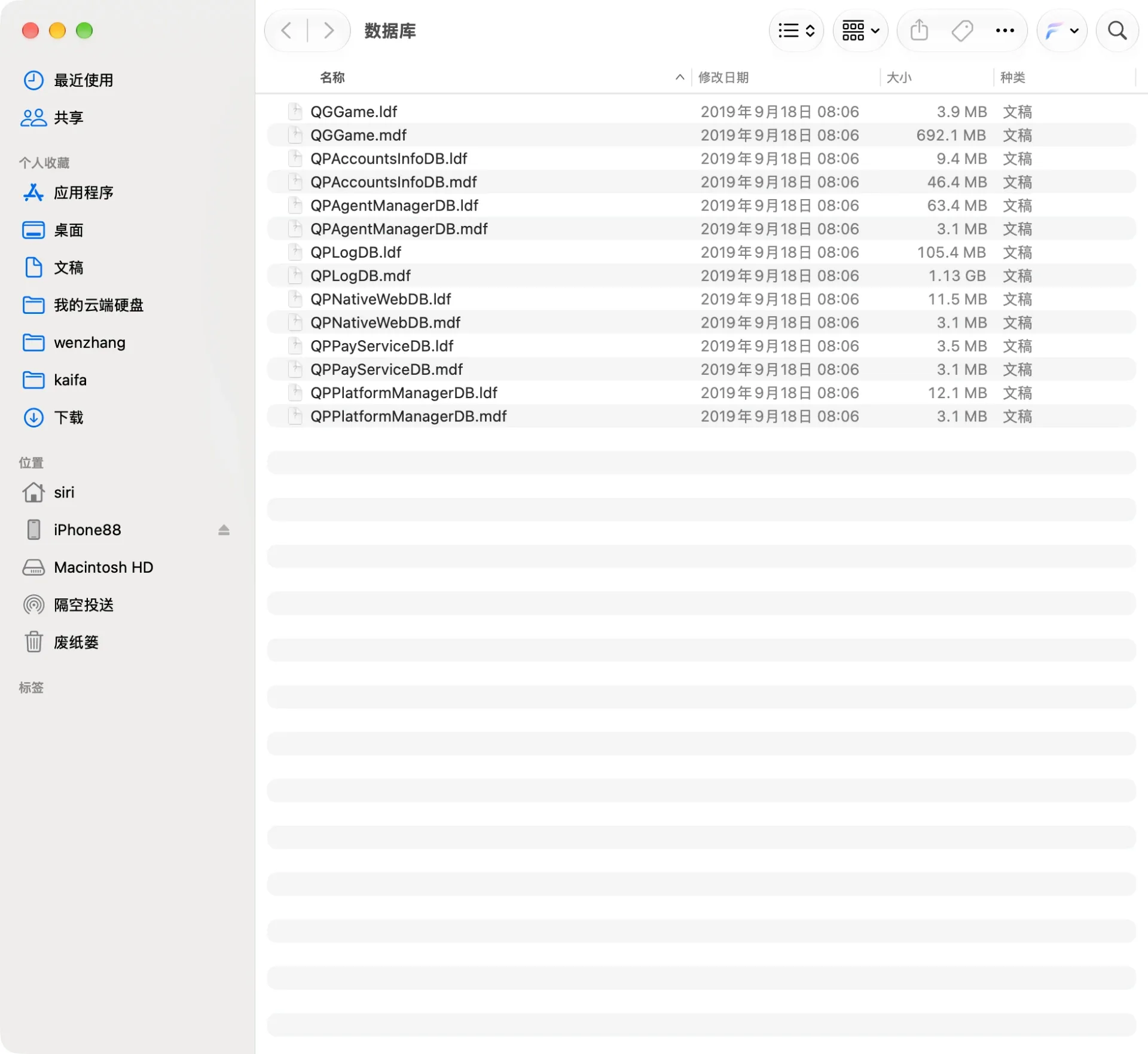Select the file QGGame.ldf
Image resolution: width=1148 pixels, height=1054 pixels.
click(701, 112)
